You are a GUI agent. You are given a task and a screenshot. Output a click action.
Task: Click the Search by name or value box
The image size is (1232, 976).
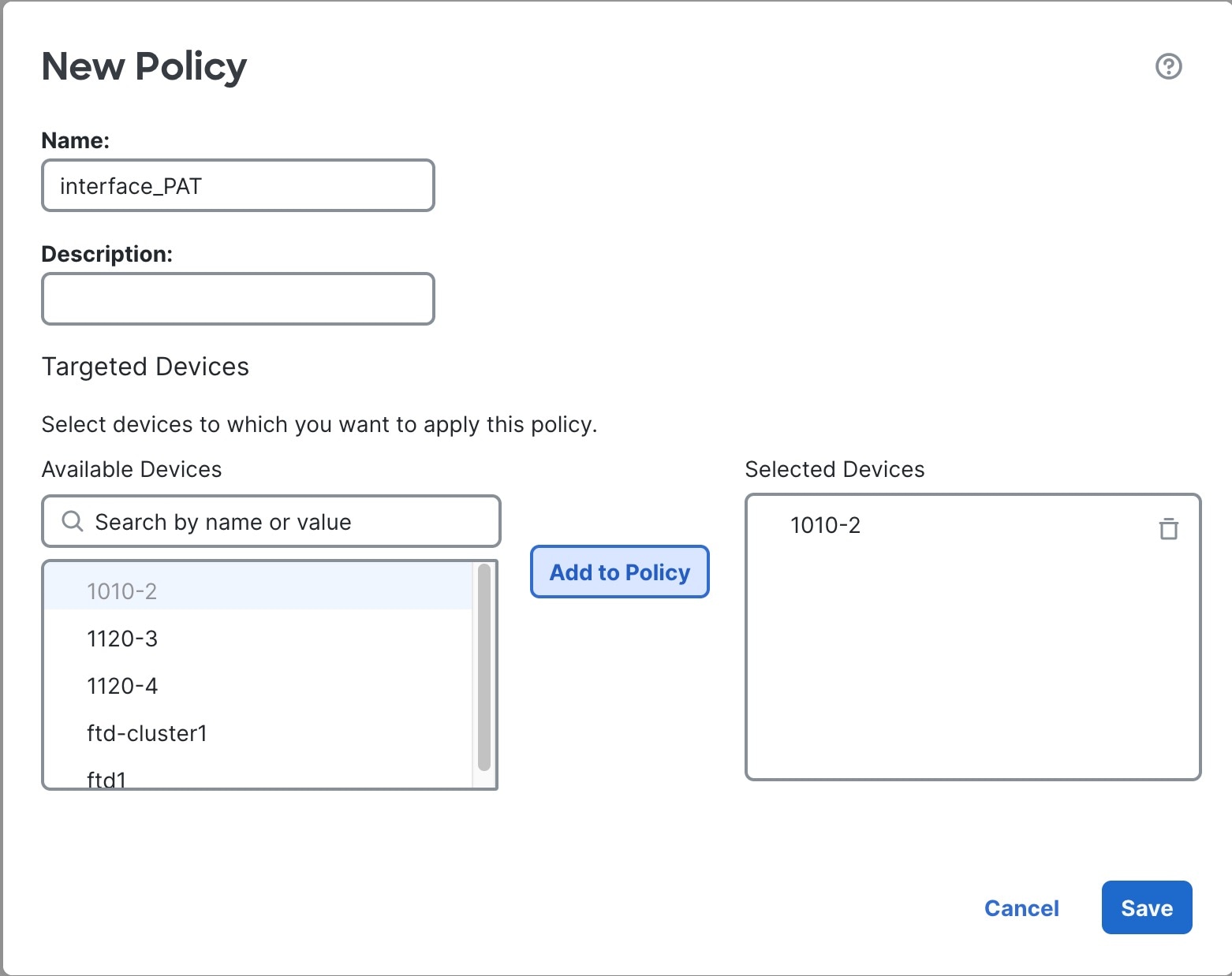pyautogui.click(x=271, y=521)
